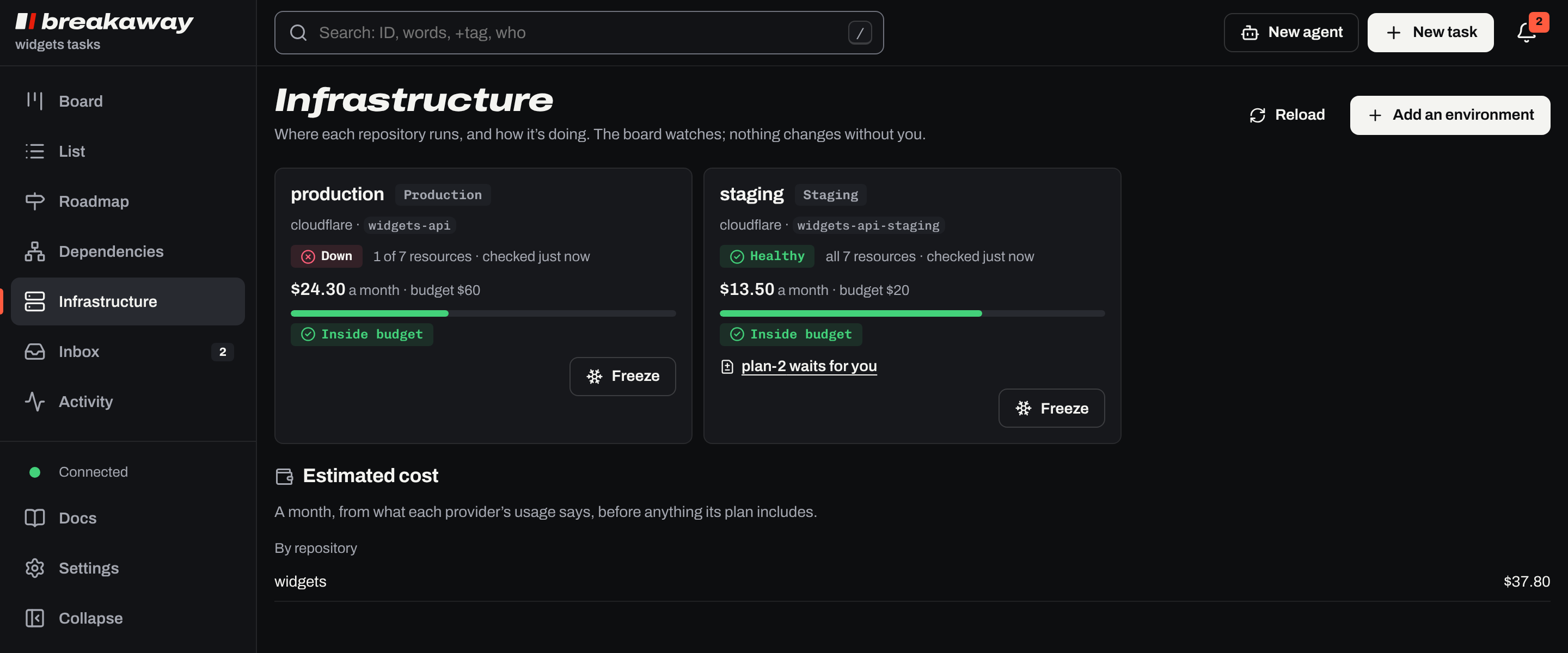Click the Activity pulse icon
The image size is (1568, 653).
pos(35,402)
